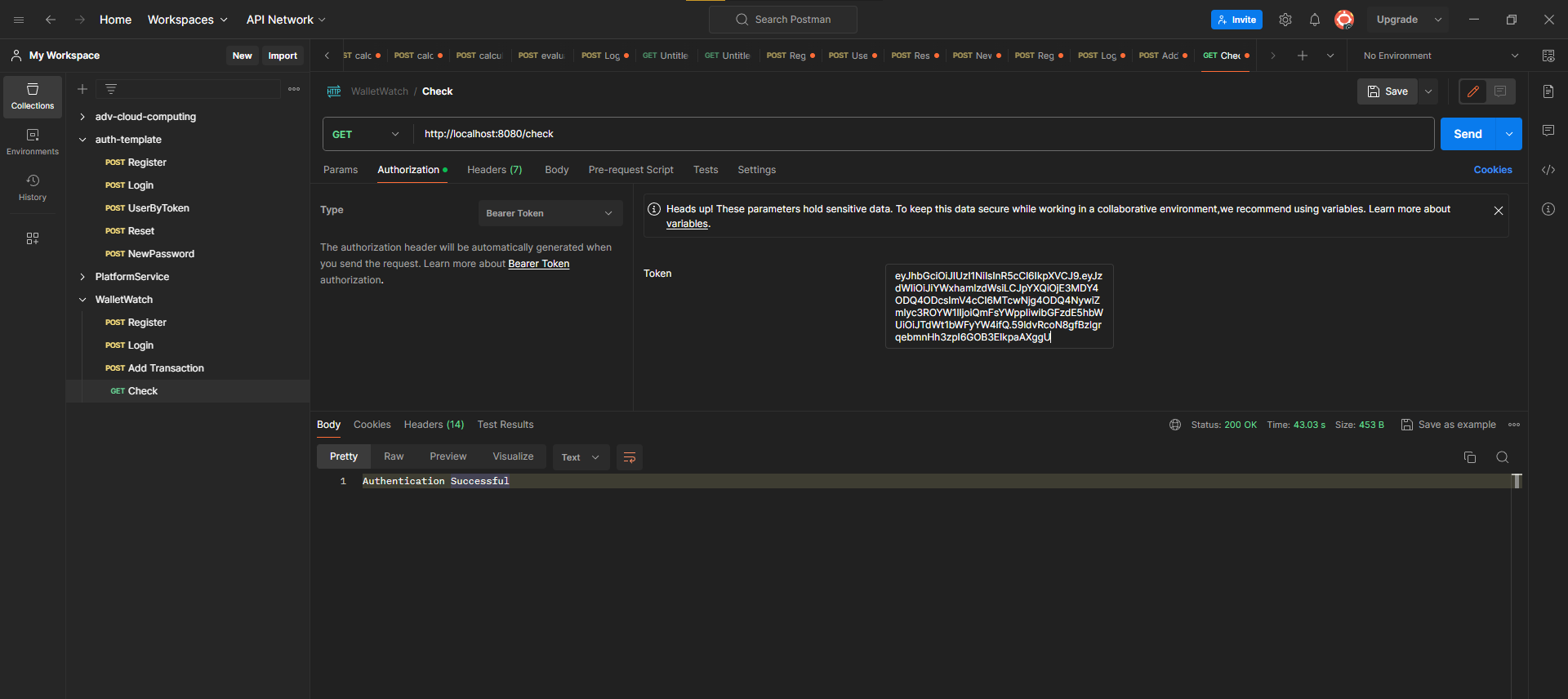Screen dimensions: 1568x699
Task: Open the Text response format dropdown
Action: pyautogui.click(x=581, y=457)
